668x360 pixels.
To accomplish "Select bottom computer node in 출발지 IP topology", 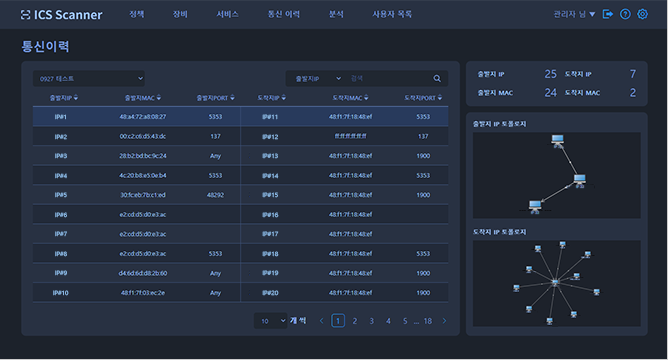I will [535, 207].
